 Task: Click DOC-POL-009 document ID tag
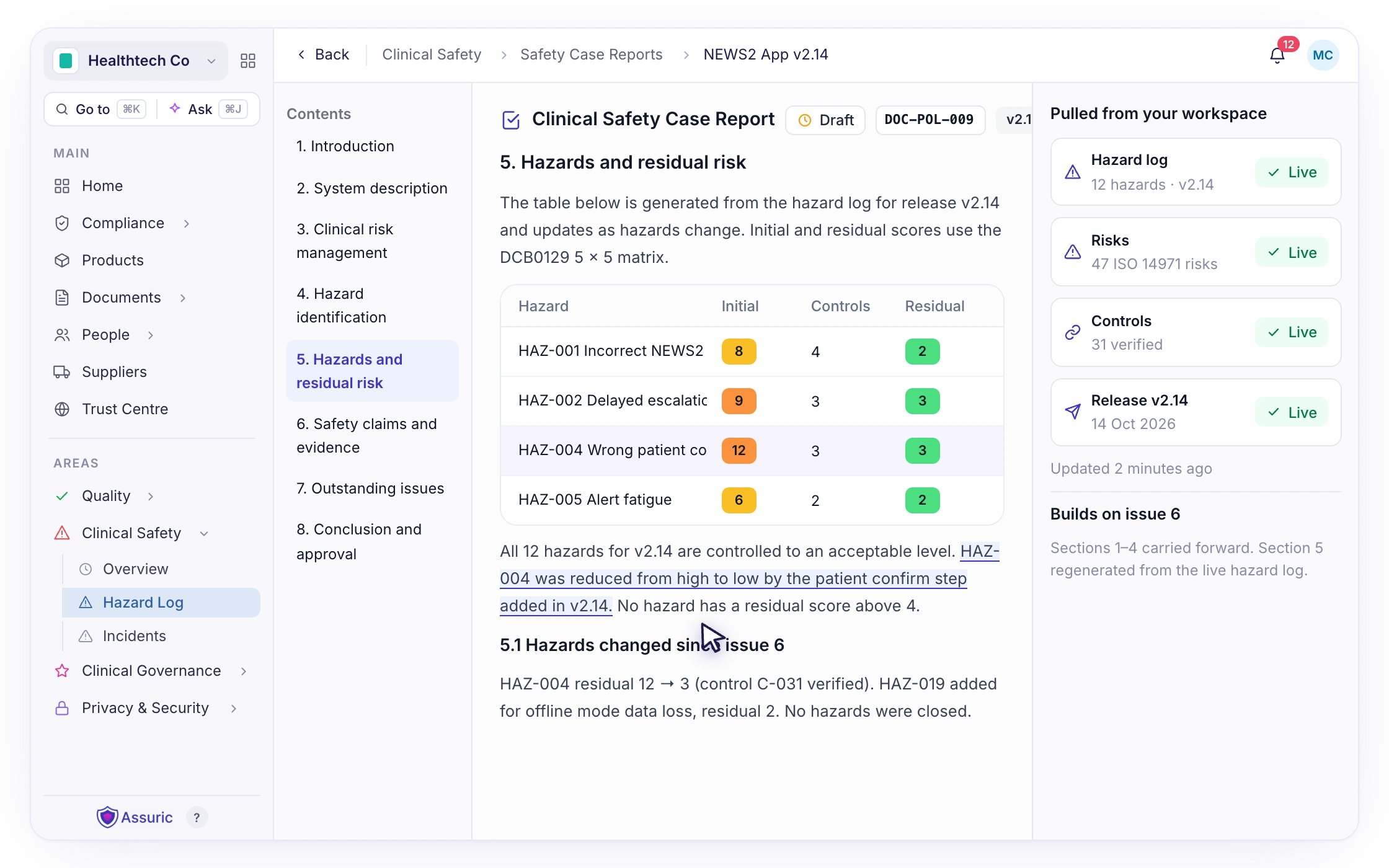(x=930, y=120)
